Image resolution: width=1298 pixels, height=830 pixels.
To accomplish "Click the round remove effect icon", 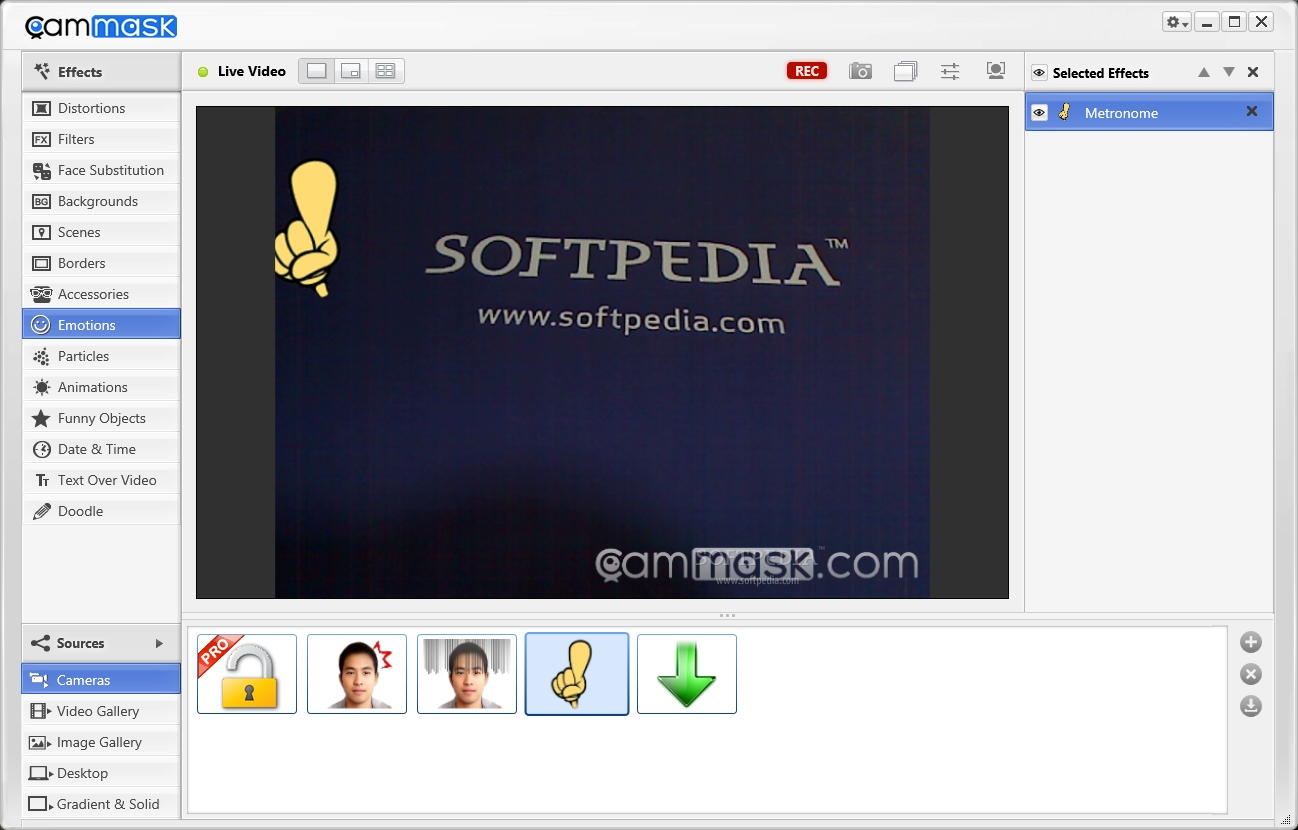I will tap(1251, 674).
